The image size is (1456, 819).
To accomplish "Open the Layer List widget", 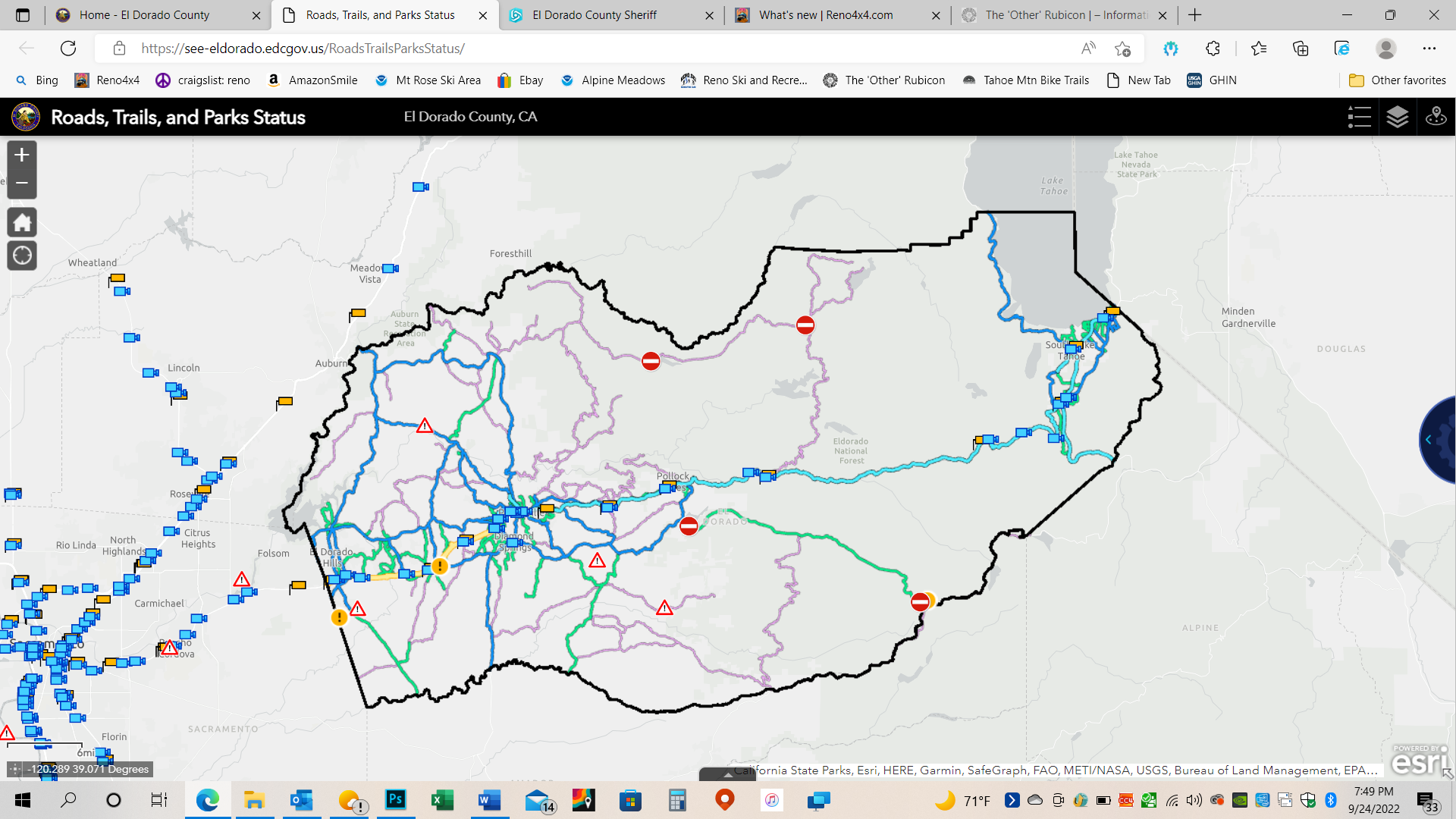I will point(1397,117).
